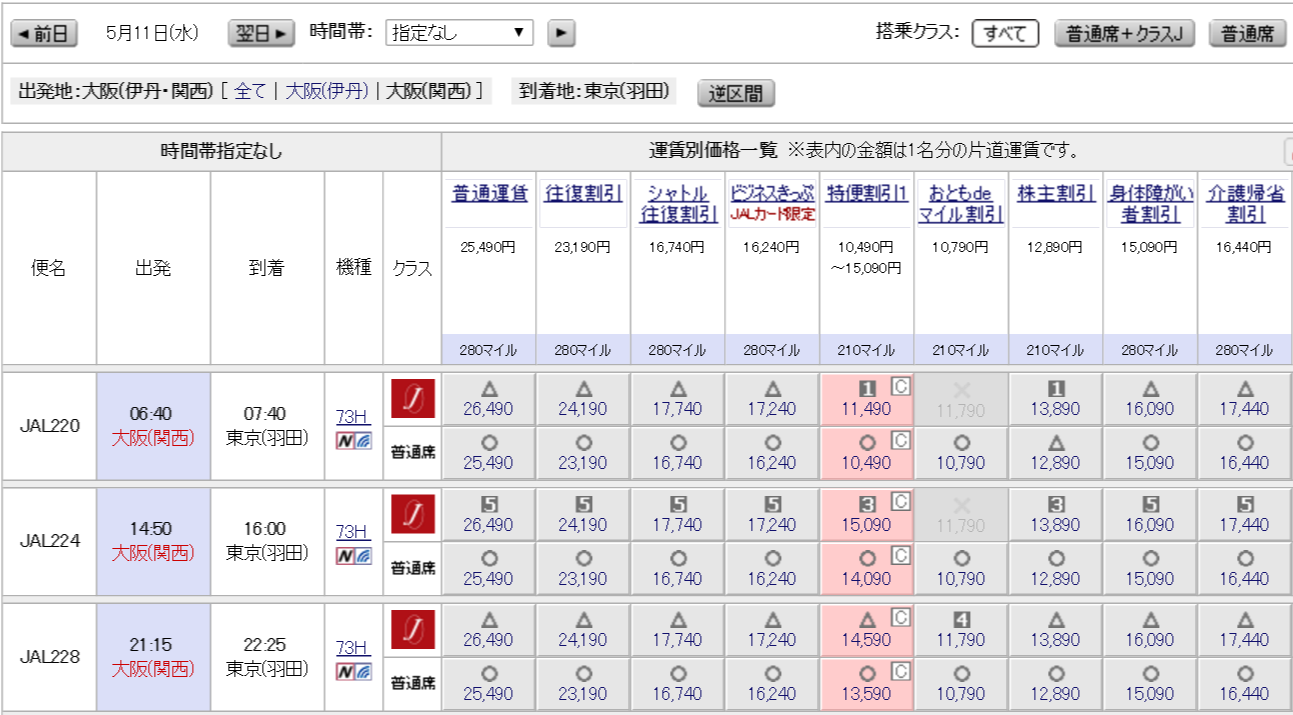Select JAL220 Class J 往復割引 24,190 fare

pyautogui.click(x=583, y=398)
